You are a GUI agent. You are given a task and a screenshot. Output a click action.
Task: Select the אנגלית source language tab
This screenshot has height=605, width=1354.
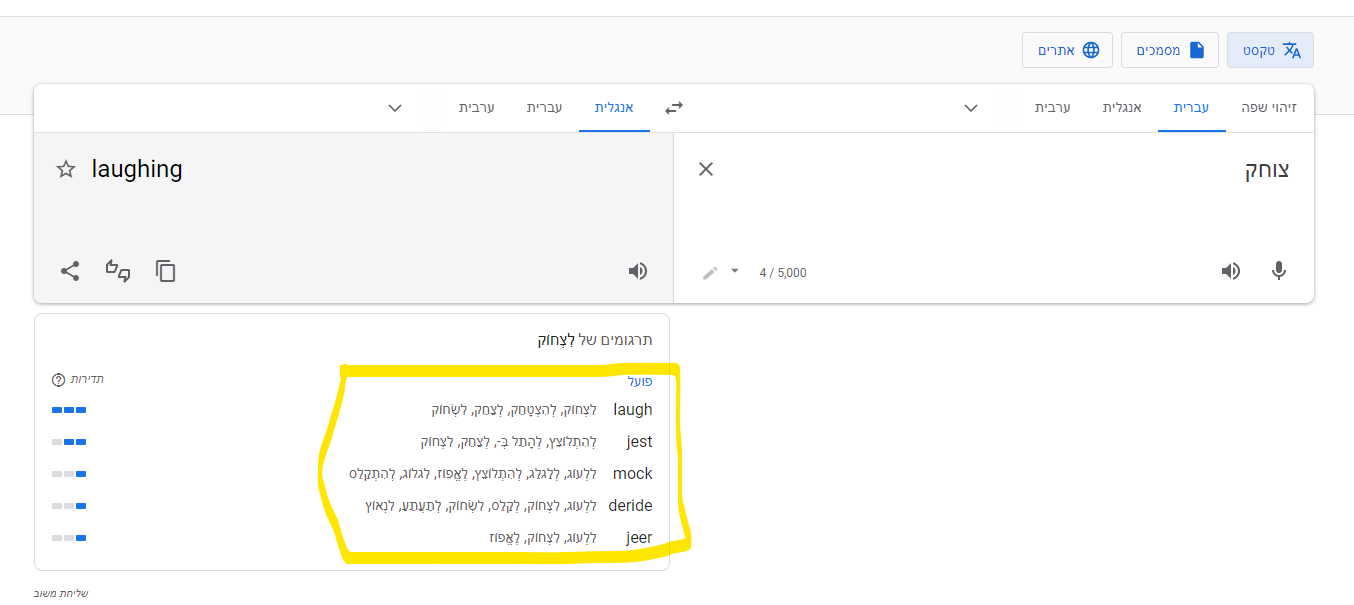point(1122,108)
